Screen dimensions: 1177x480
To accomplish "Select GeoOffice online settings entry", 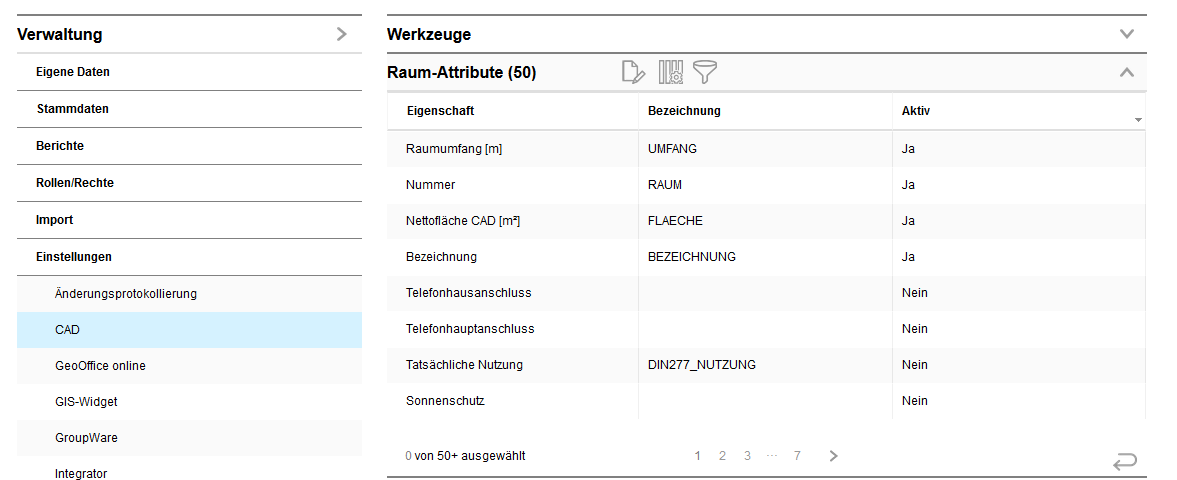I will 100,366.
